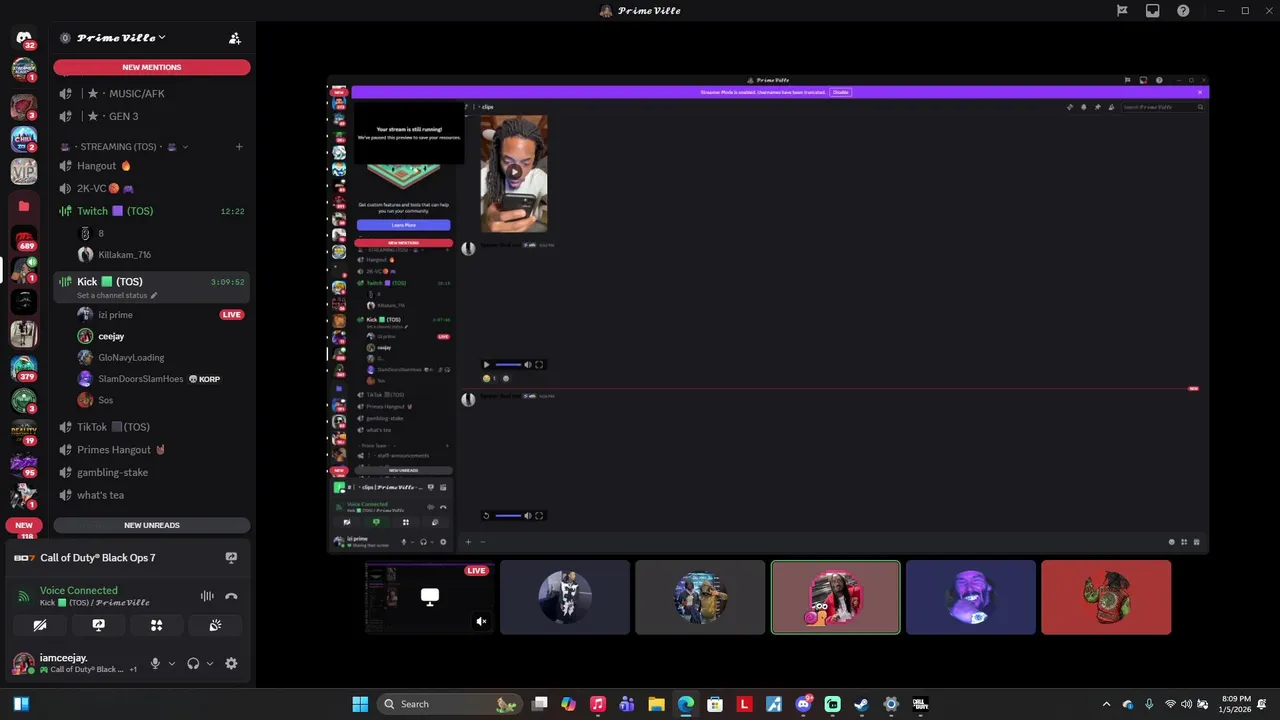
Task: Open user settings gear
Action: click(x=231, y=664)
